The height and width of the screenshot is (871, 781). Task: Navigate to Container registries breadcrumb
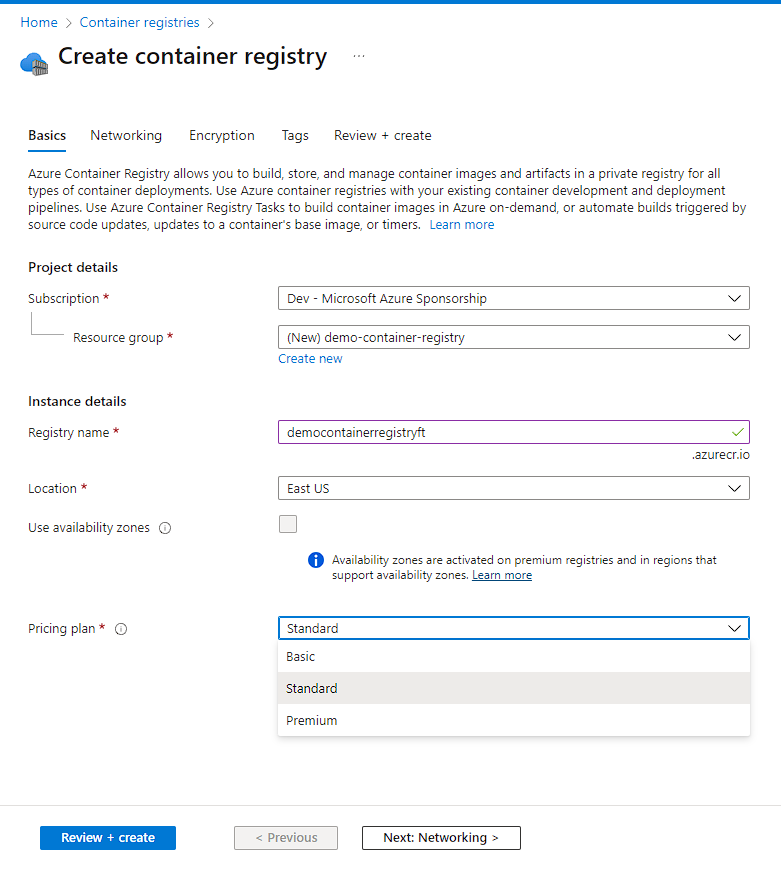pos(140,22)
